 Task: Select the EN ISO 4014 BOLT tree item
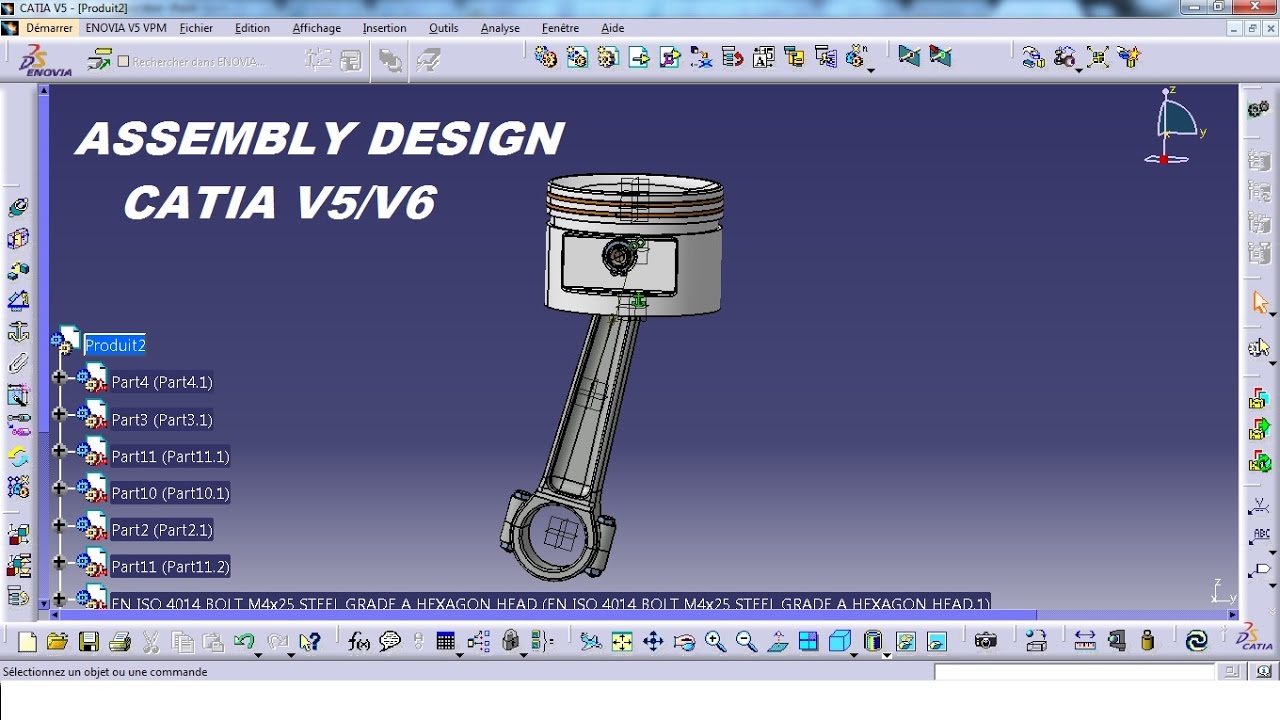(x=550, y=603)
